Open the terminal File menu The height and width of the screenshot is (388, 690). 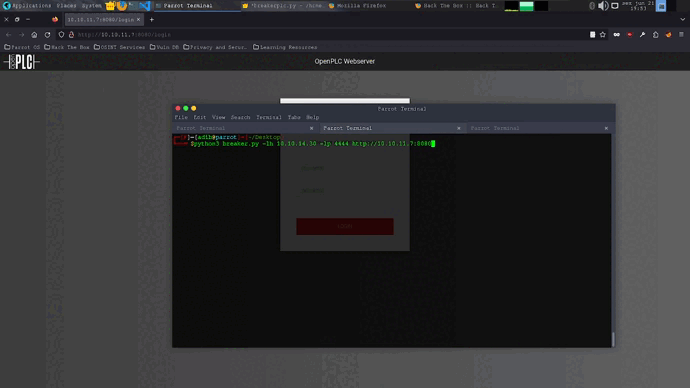(x=181, y=117)
